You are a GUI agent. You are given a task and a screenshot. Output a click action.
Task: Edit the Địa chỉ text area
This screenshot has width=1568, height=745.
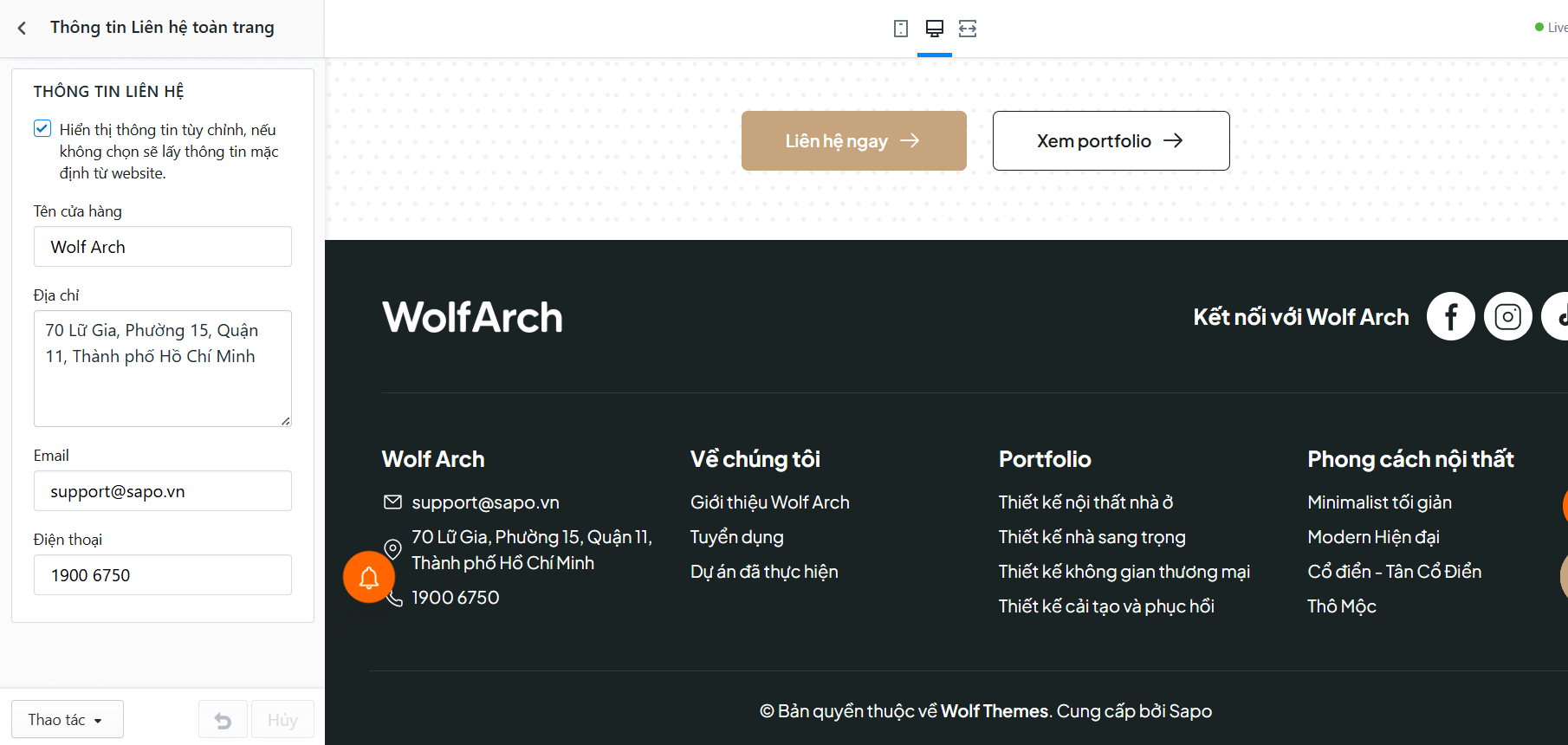point(163,368)
